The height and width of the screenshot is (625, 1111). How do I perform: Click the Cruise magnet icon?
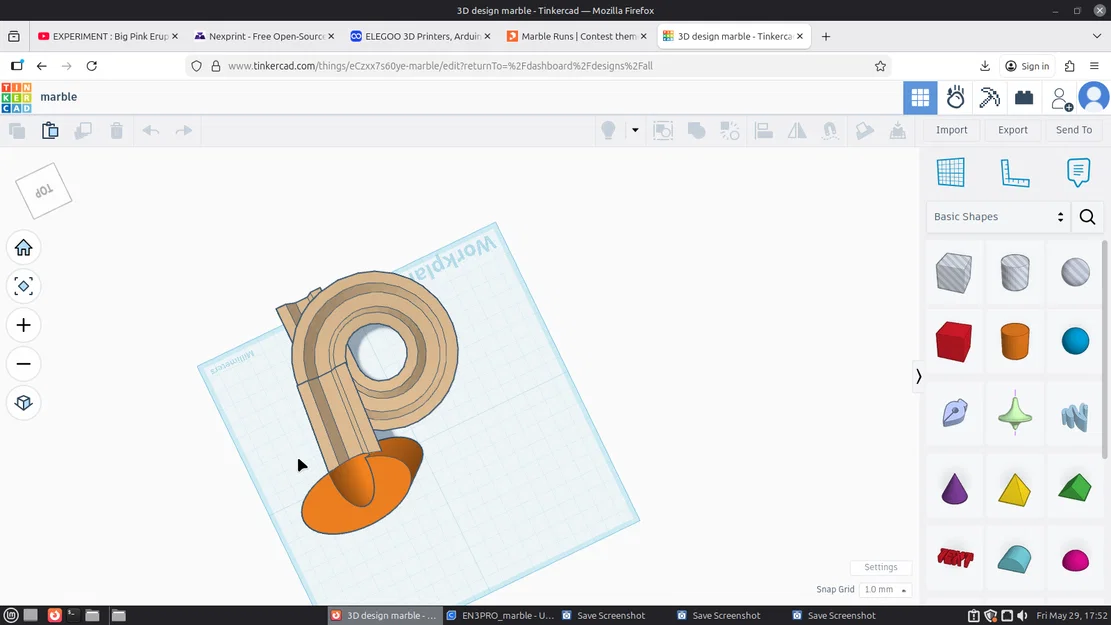pos(830,130)
